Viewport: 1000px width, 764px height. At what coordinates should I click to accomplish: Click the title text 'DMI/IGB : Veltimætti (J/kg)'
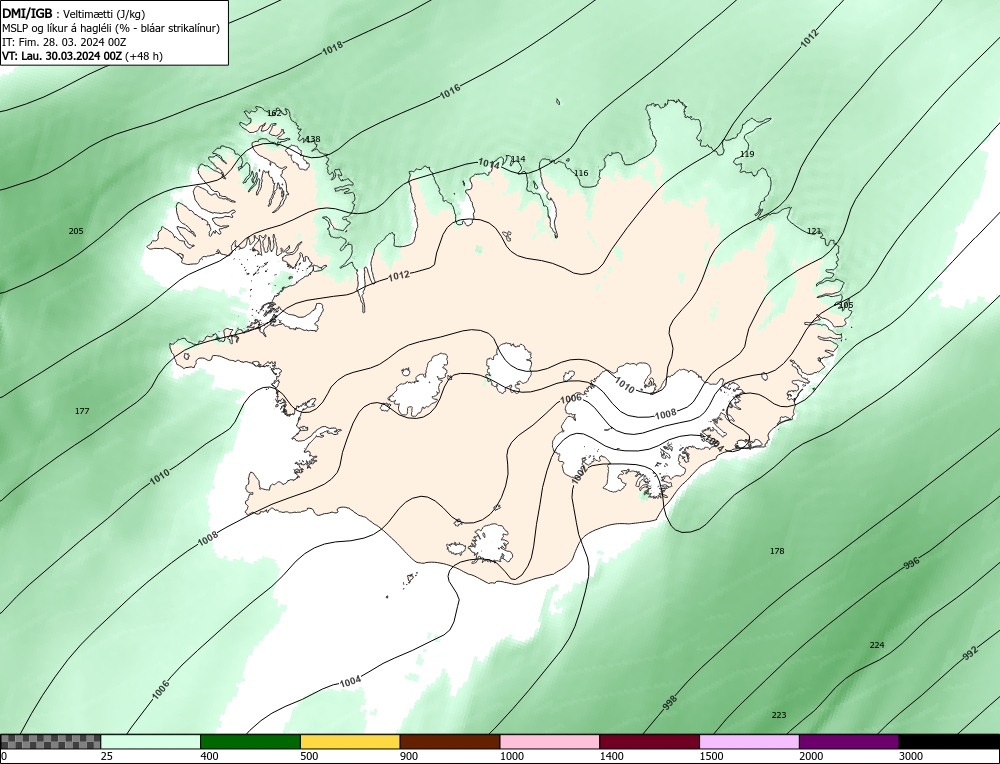(75, 13)
